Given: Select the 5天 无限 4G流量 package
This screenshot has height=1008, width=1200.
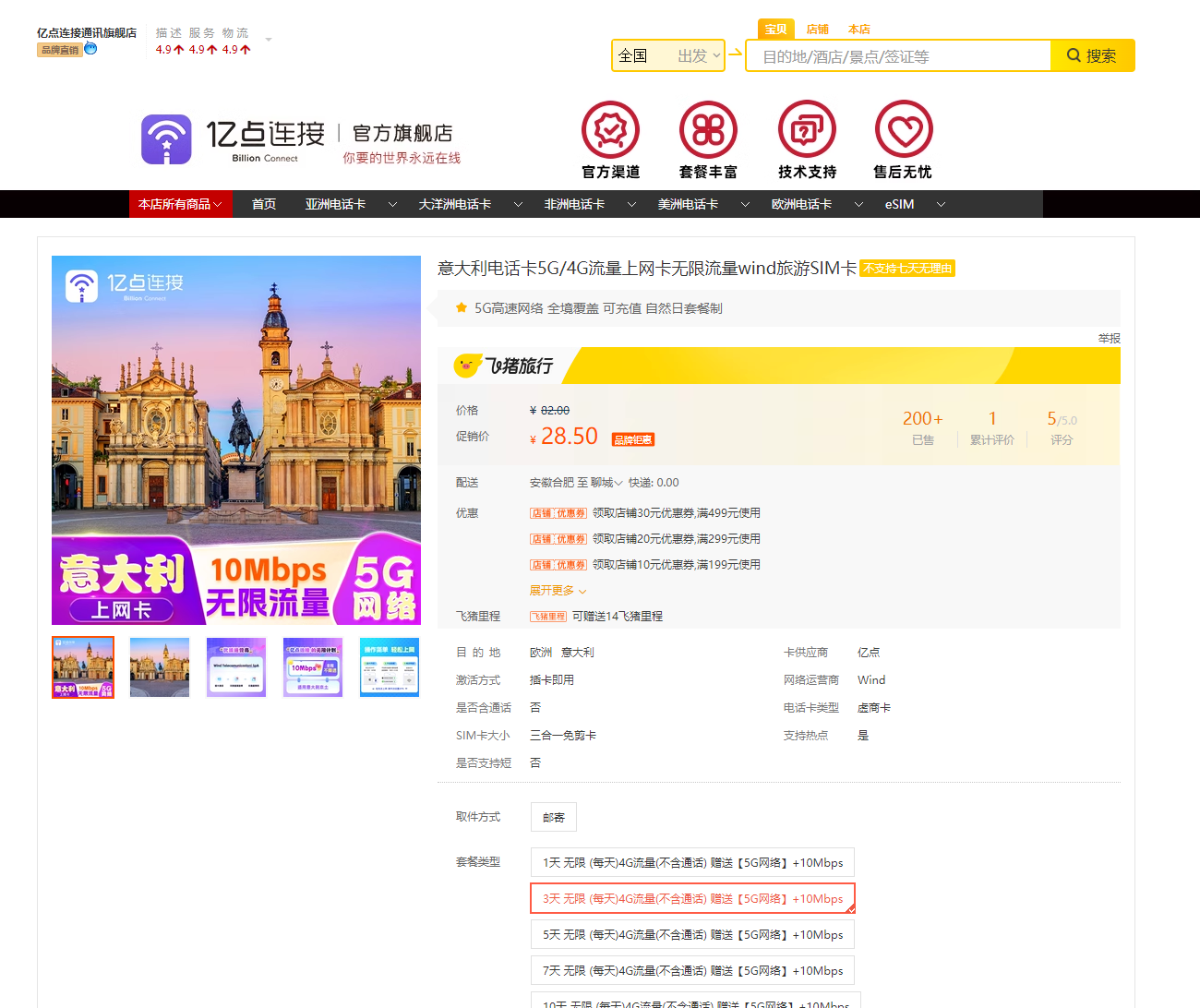Looking at the screenshot, I should [x=692, y=934].
